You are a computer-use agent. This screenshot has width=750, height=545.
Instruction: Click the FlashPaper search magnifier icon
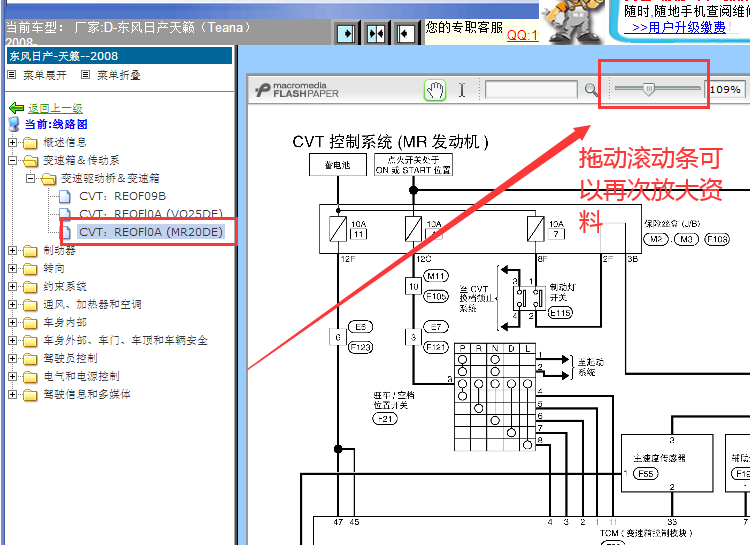click(x=591, y=89)
